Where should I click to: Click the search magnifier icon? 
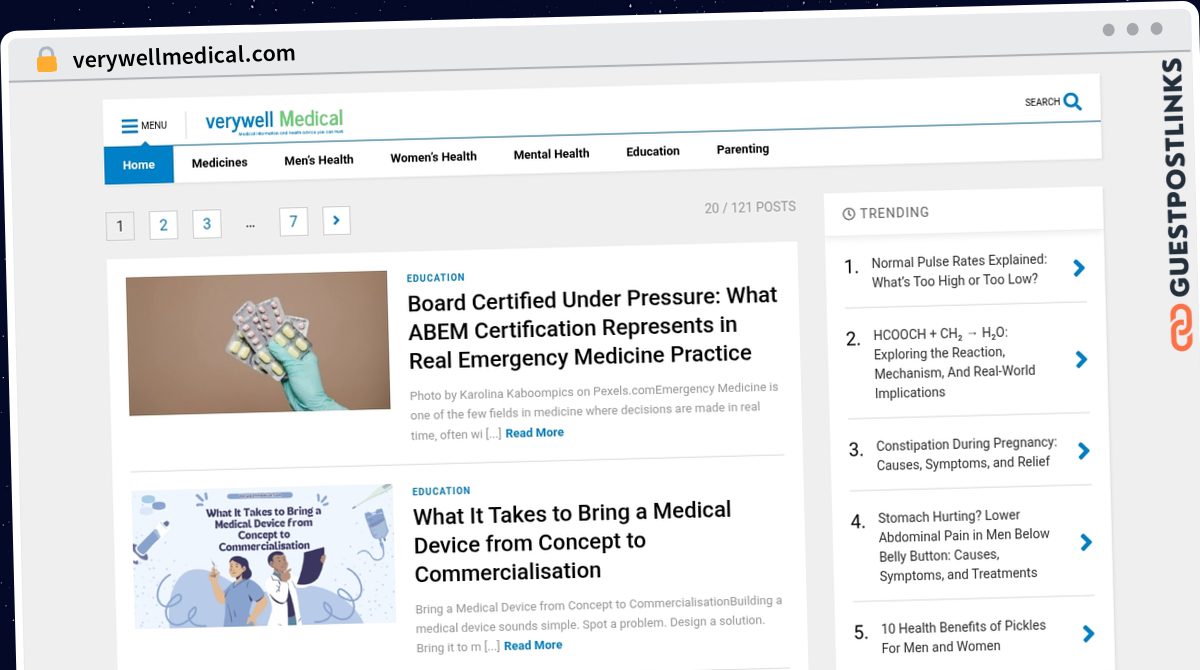coord(1073,101)
